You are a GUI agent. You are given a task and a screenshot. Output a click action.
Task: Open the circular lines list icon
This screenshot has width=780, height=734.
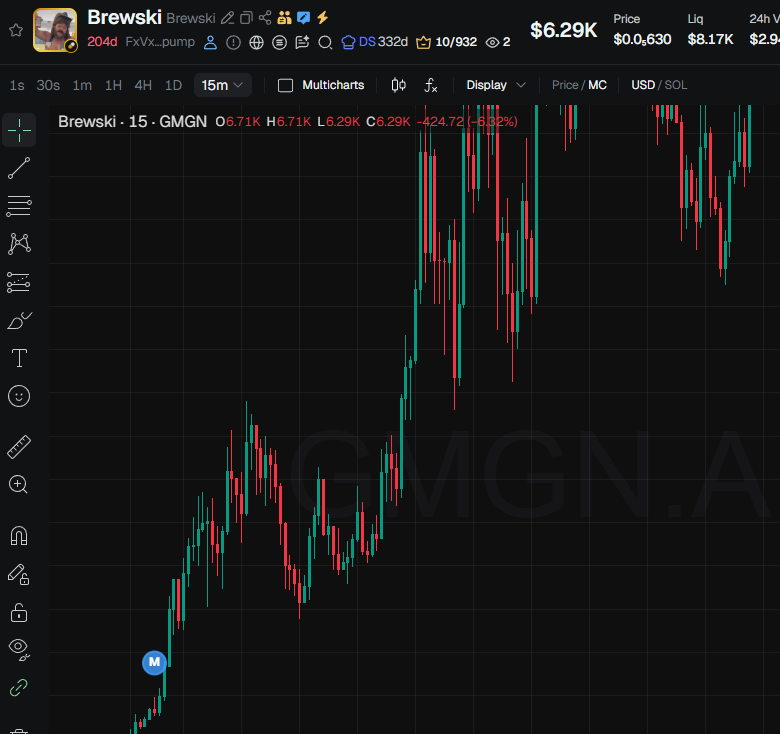pos(280,43)
